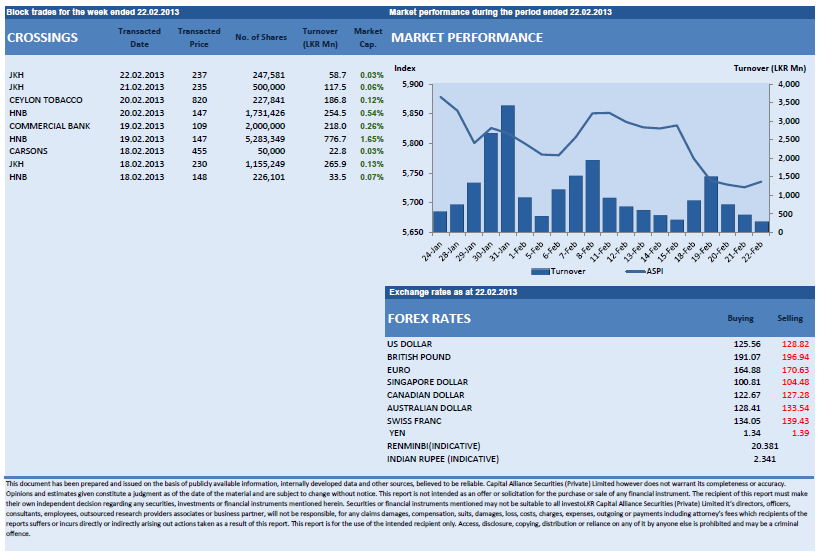Select the YEN currency row
The height and width of the screenshot is (558, 820).
point(598,433)
